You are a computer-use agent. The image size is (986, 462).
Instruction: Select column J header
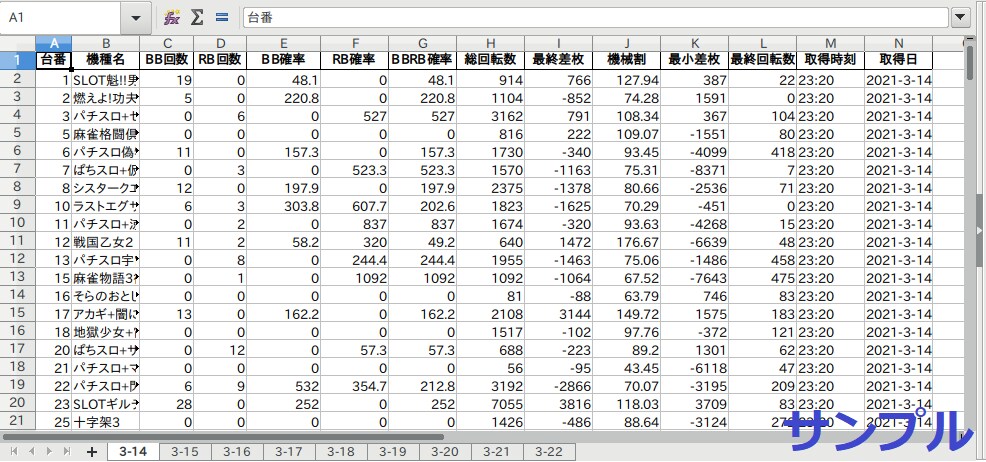[626, 43]
